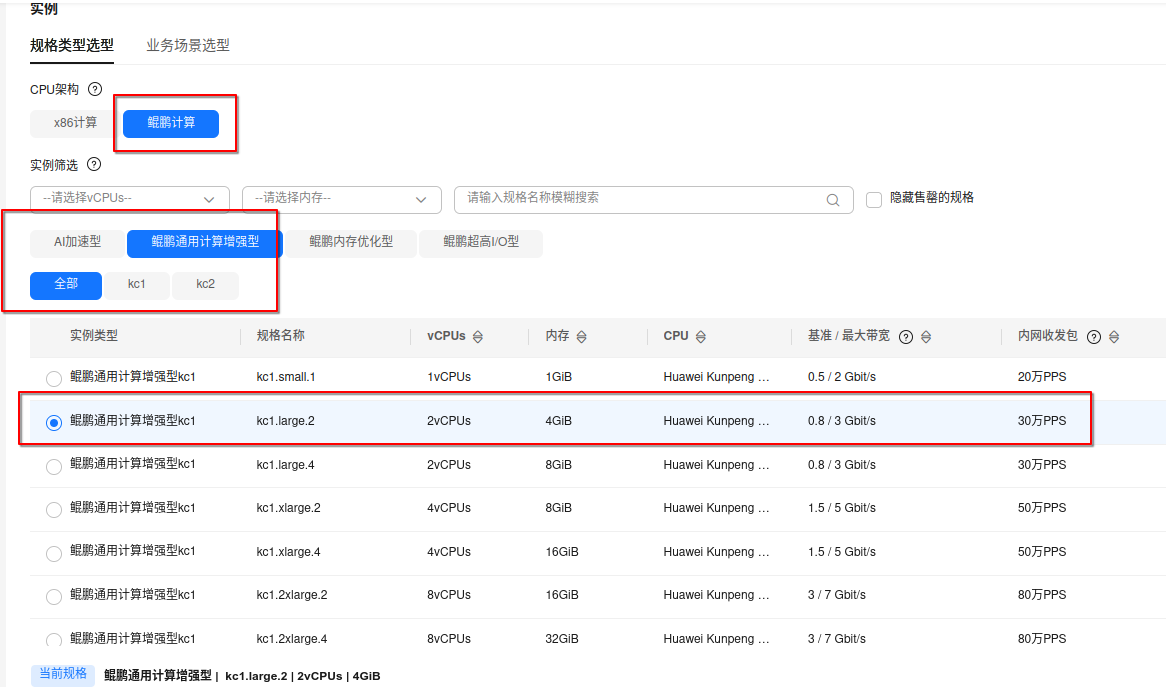Select the AI加速型 instance family
This screenshot has height=687, width=1166.
click(x=77, y=243)
